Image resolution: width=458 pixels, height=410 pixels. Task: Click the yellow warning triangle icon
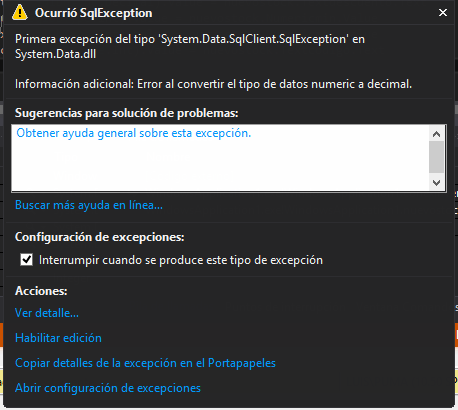tap(20, 12)
